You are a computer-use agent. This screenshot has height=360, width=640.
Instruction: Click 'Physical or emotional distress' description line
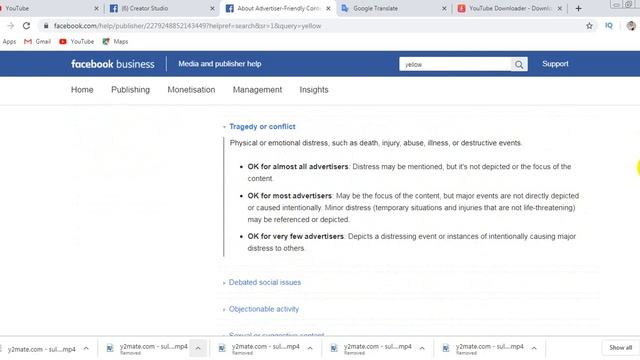(376, 143)
